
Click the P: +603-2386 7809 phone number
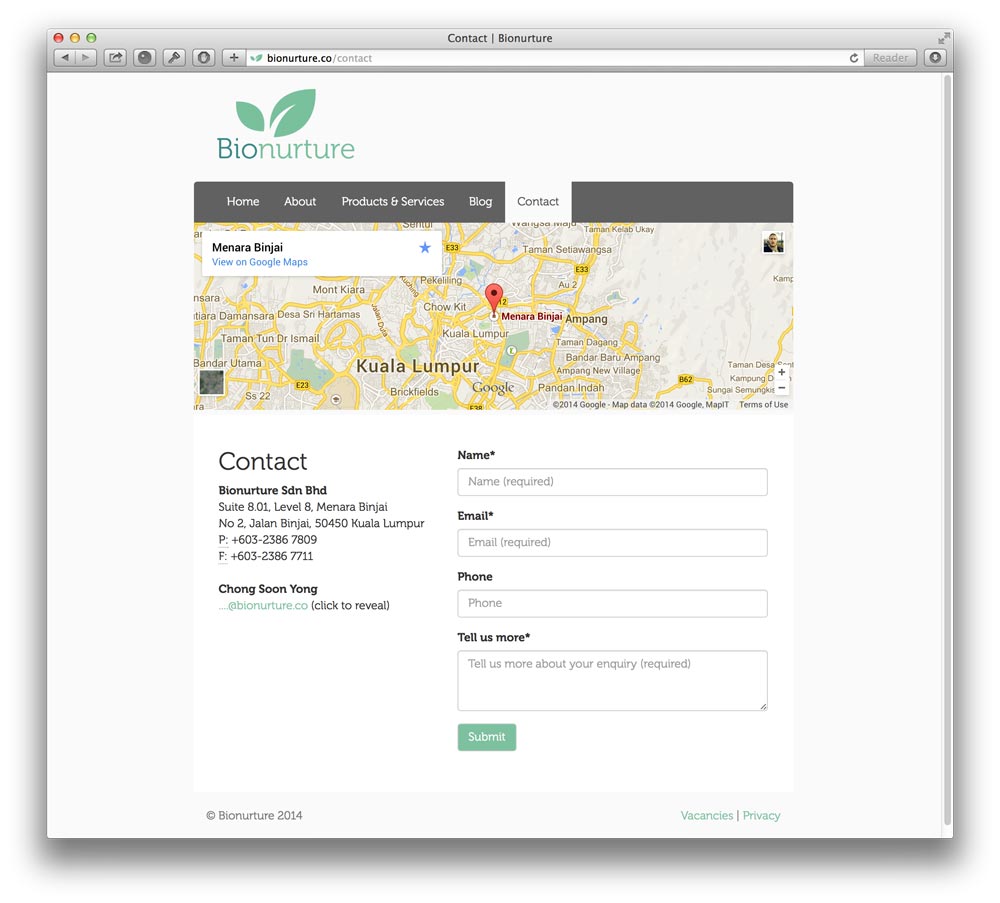click(x=267, y=540)
